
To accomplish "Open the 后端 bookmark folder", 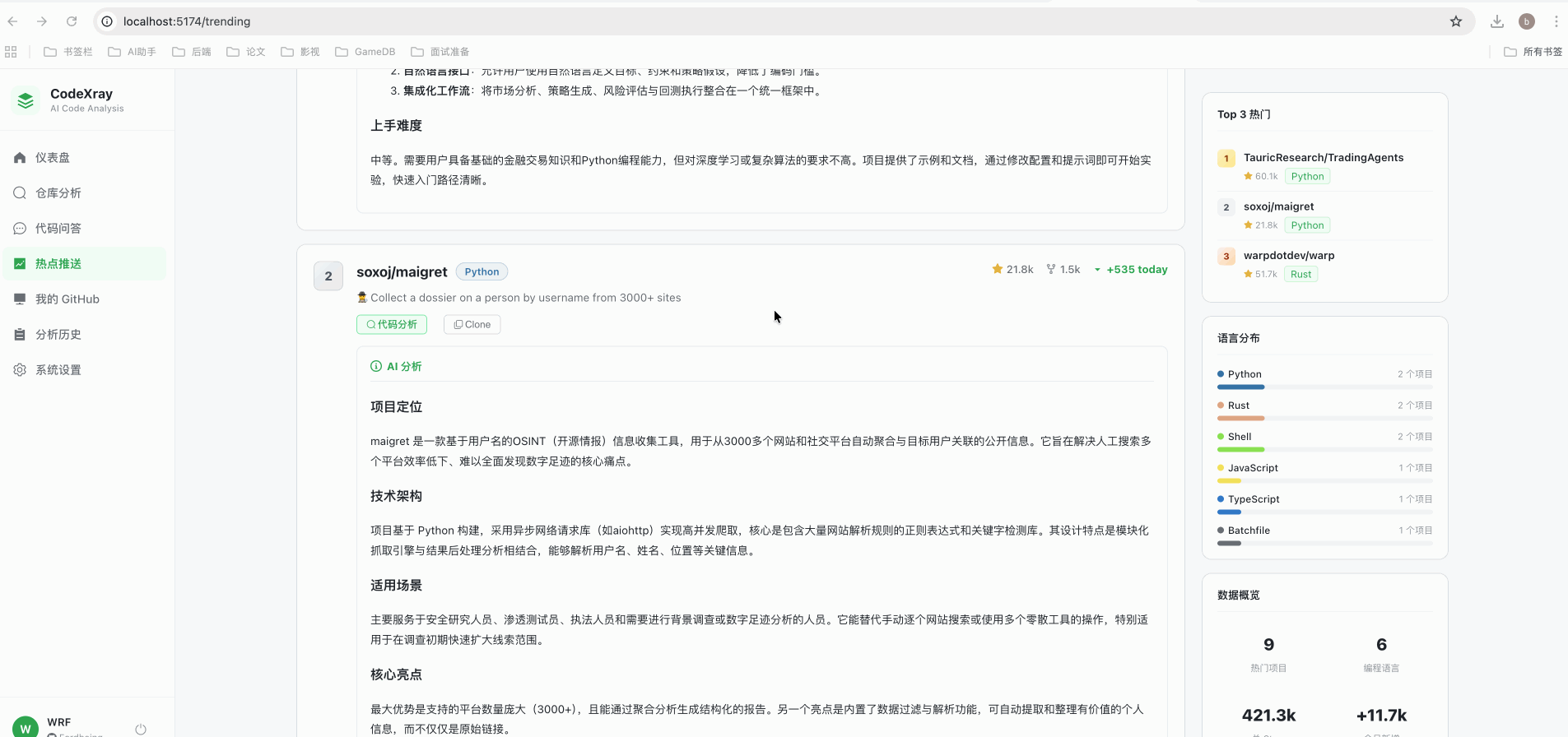I will tap(192, 52).
